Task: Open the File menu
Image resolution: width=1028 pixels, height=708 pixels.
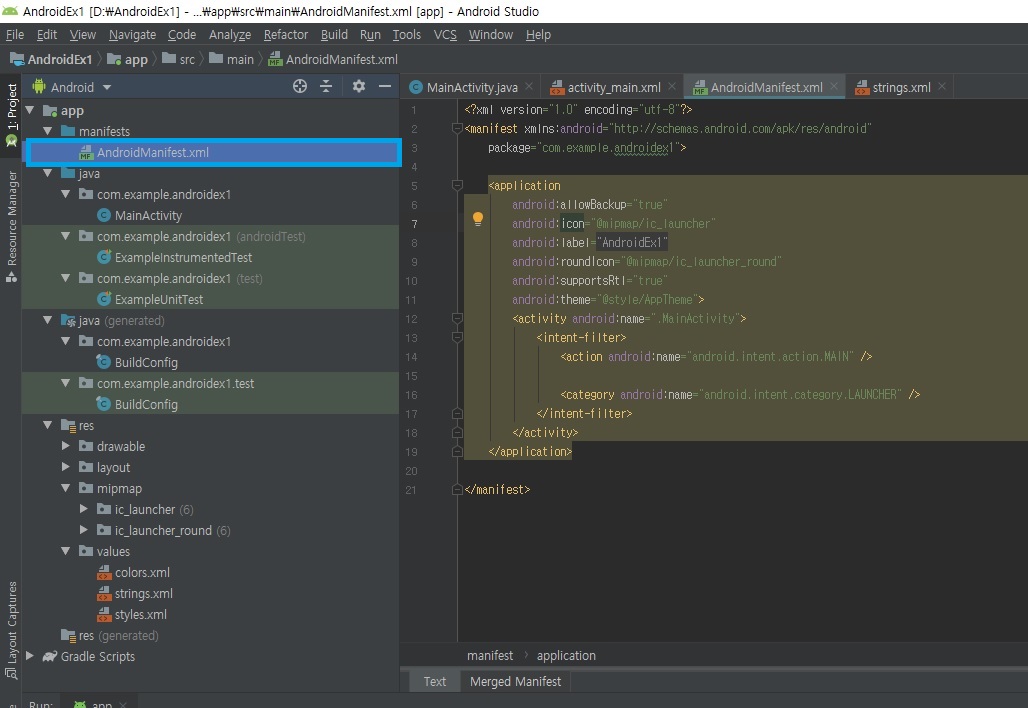Action: [14, 35]
